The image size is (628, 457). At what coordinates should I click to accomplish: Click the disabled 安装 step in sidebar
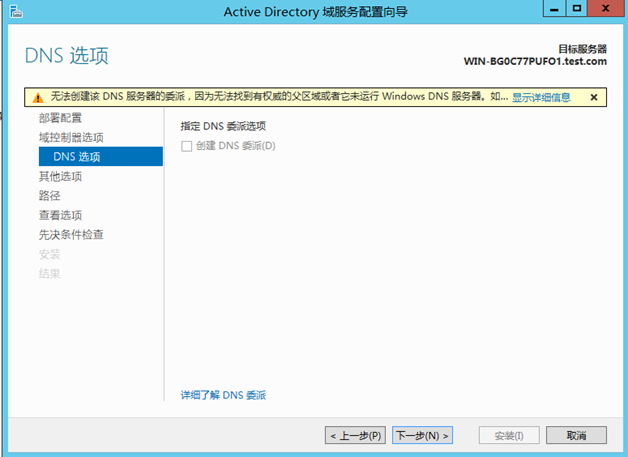pyautogui.click(x=49, y=254)
